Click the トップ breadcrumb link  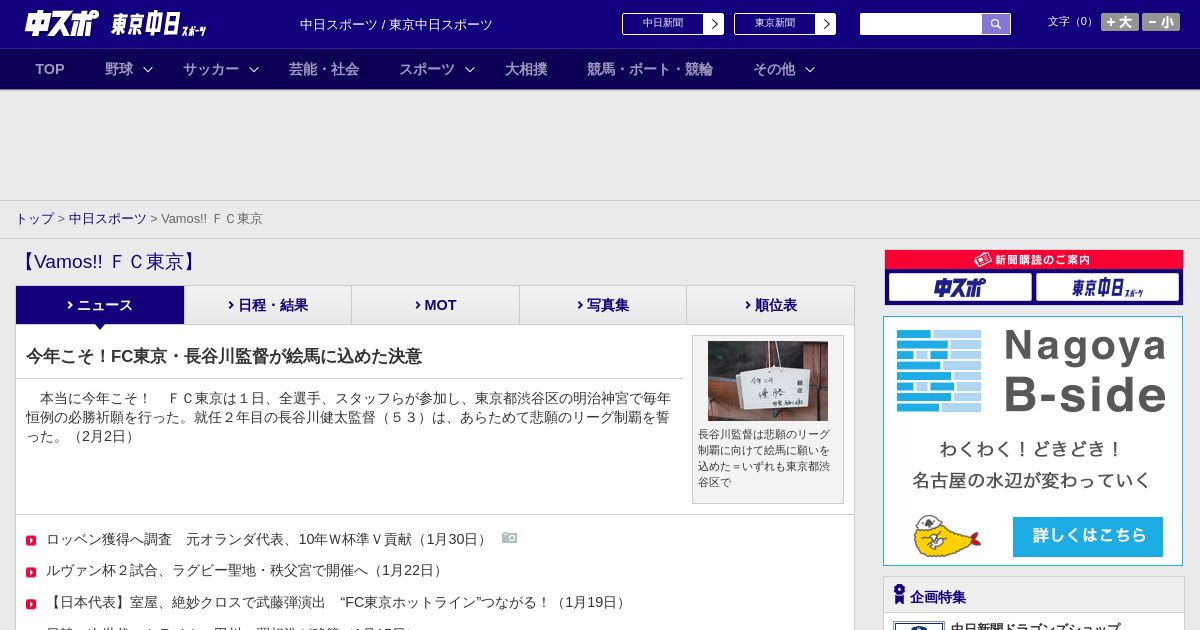pyautogui.click(x=34, y=219)
